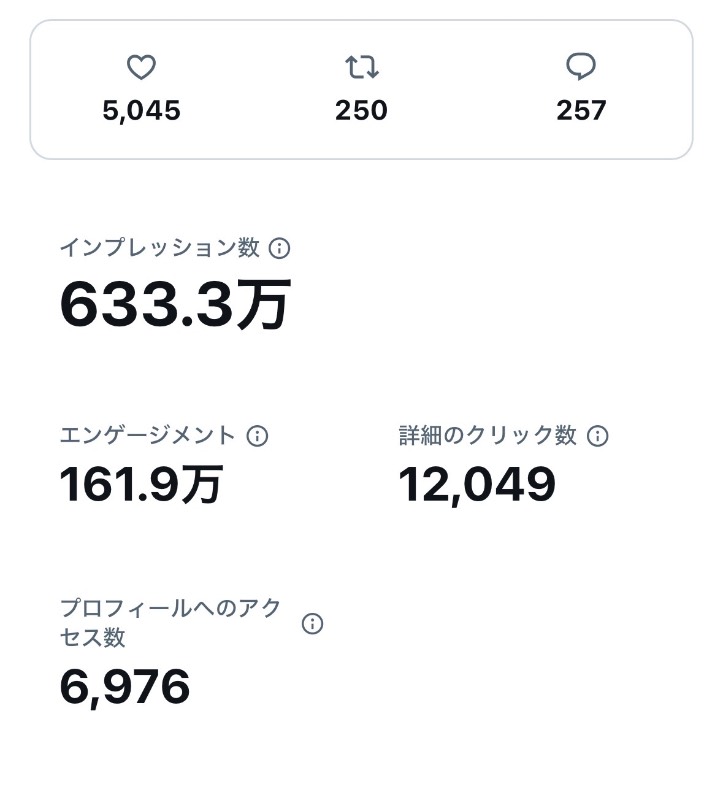
Task: Click the heart likes icon
Action: pos(141,67)
